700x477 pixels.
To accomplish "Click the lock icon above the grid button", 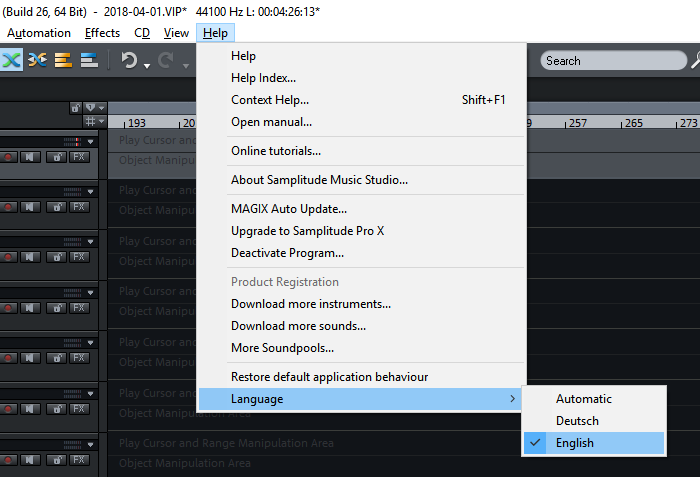I will [76, 107].
